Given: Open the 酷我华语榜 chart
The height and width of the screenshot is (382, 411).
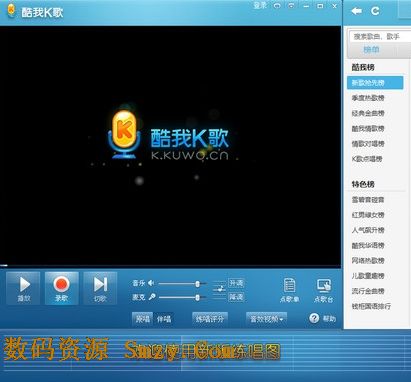Looking at the screenshot, I should pos(368,246).
